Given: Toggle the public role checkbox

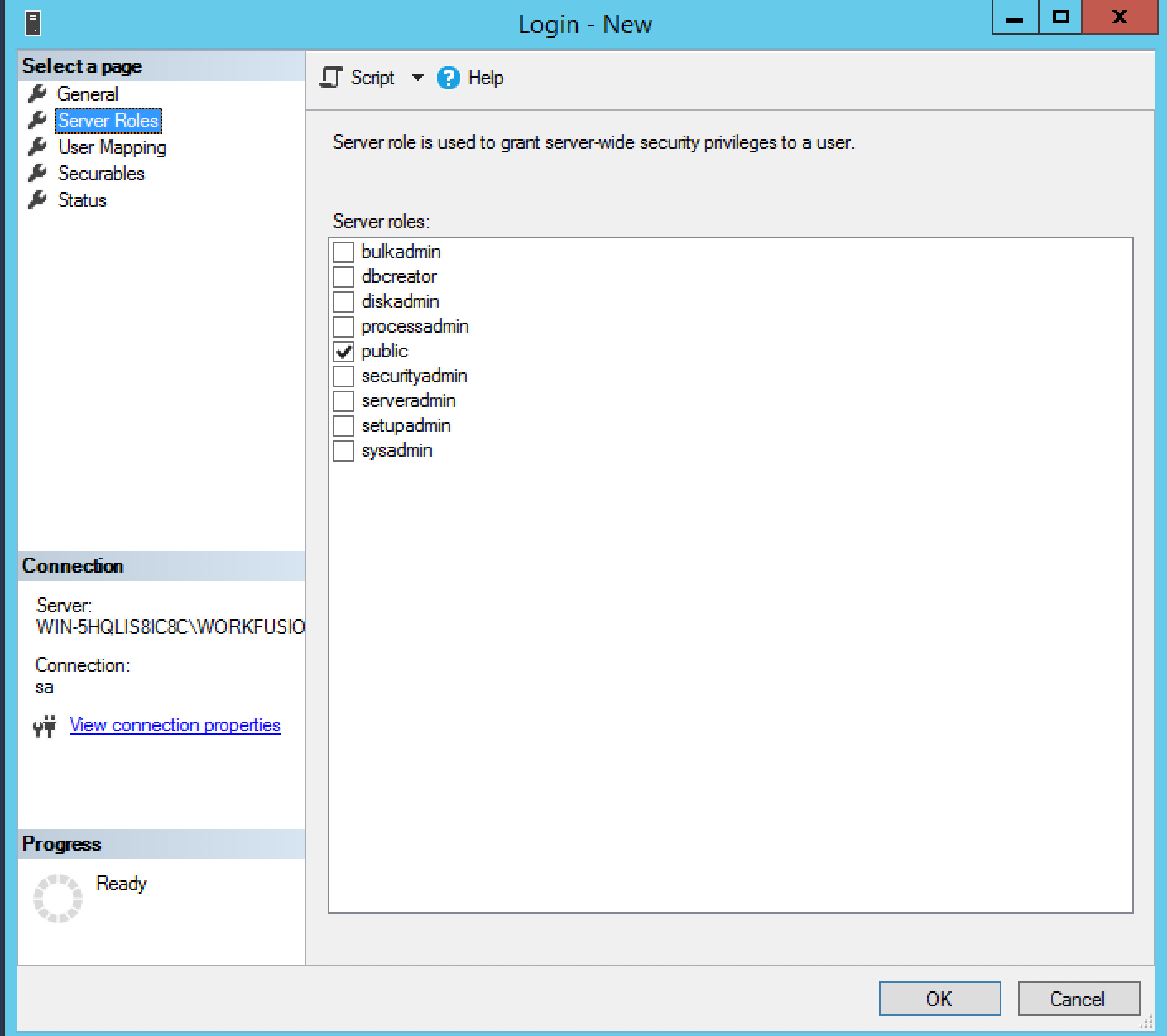Looking at the screenshot, I should pos(343,351).
